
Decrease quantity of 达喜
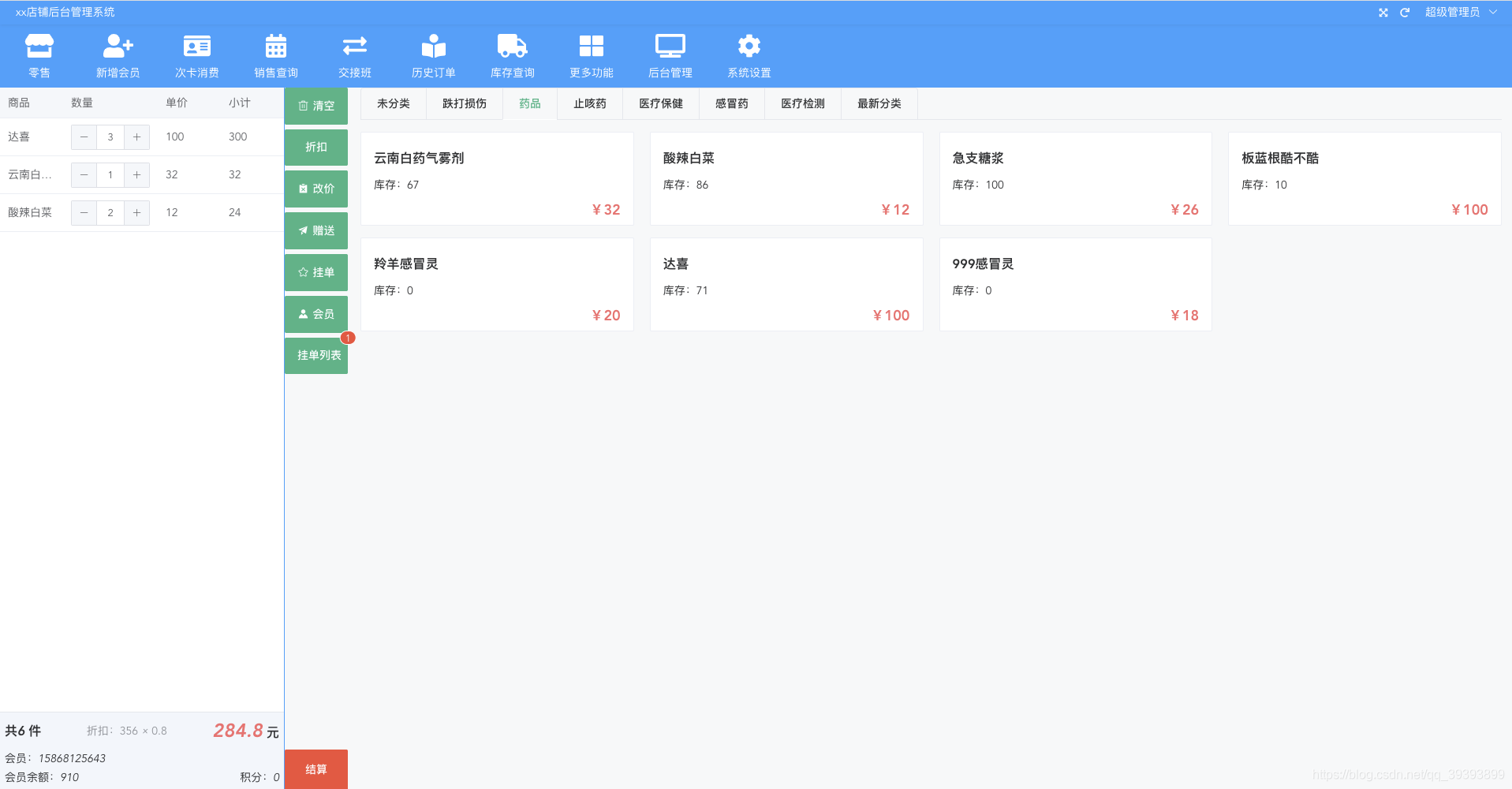click(x=84, y=136)
